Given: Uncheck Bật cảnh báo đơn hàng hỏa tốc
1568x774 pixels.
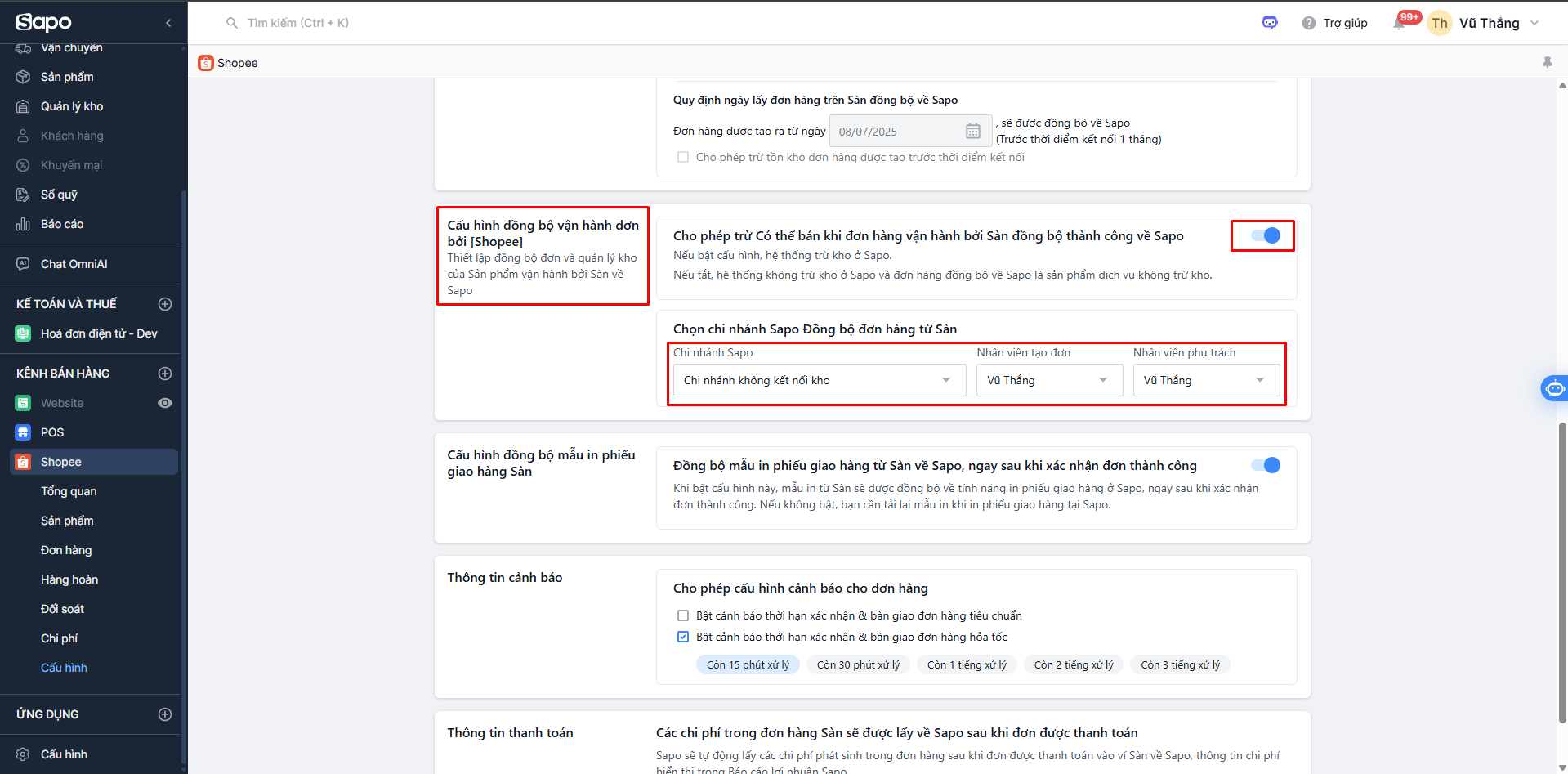Looking at the screenshot, I should (x=683, y=637).
